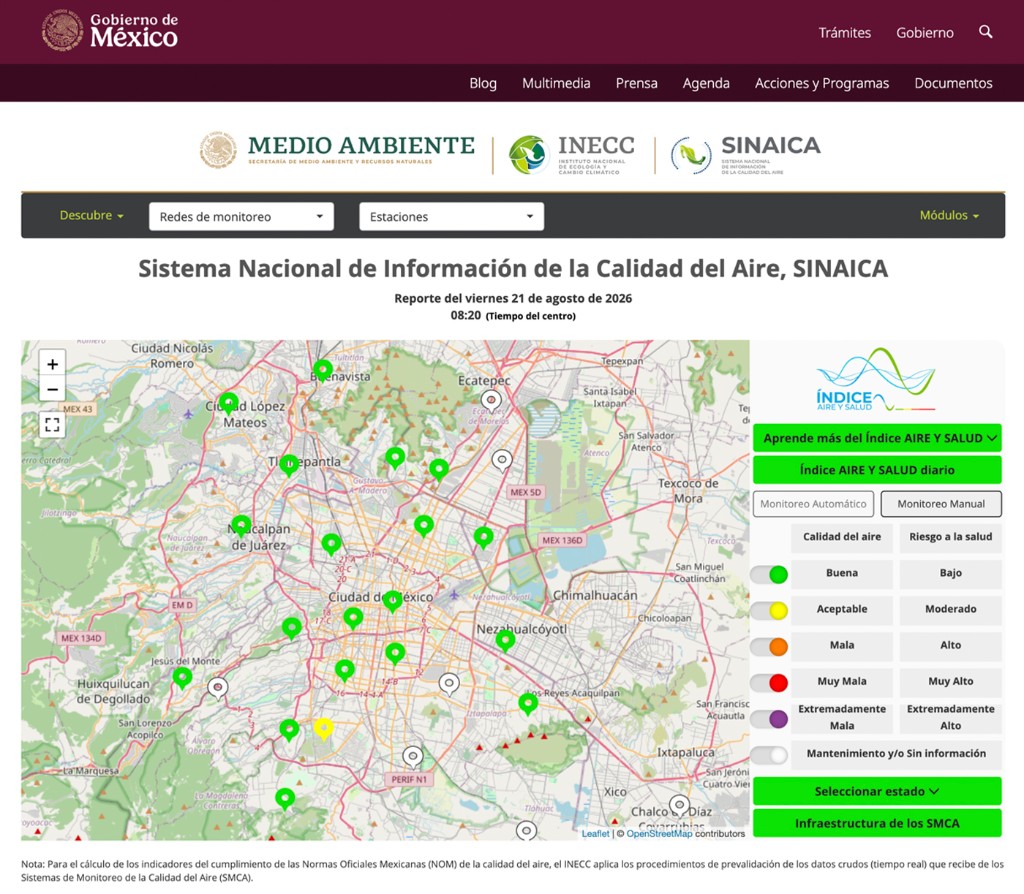
Task: Select green marker at Ciudad López Mateos
Action: [229, 403]
